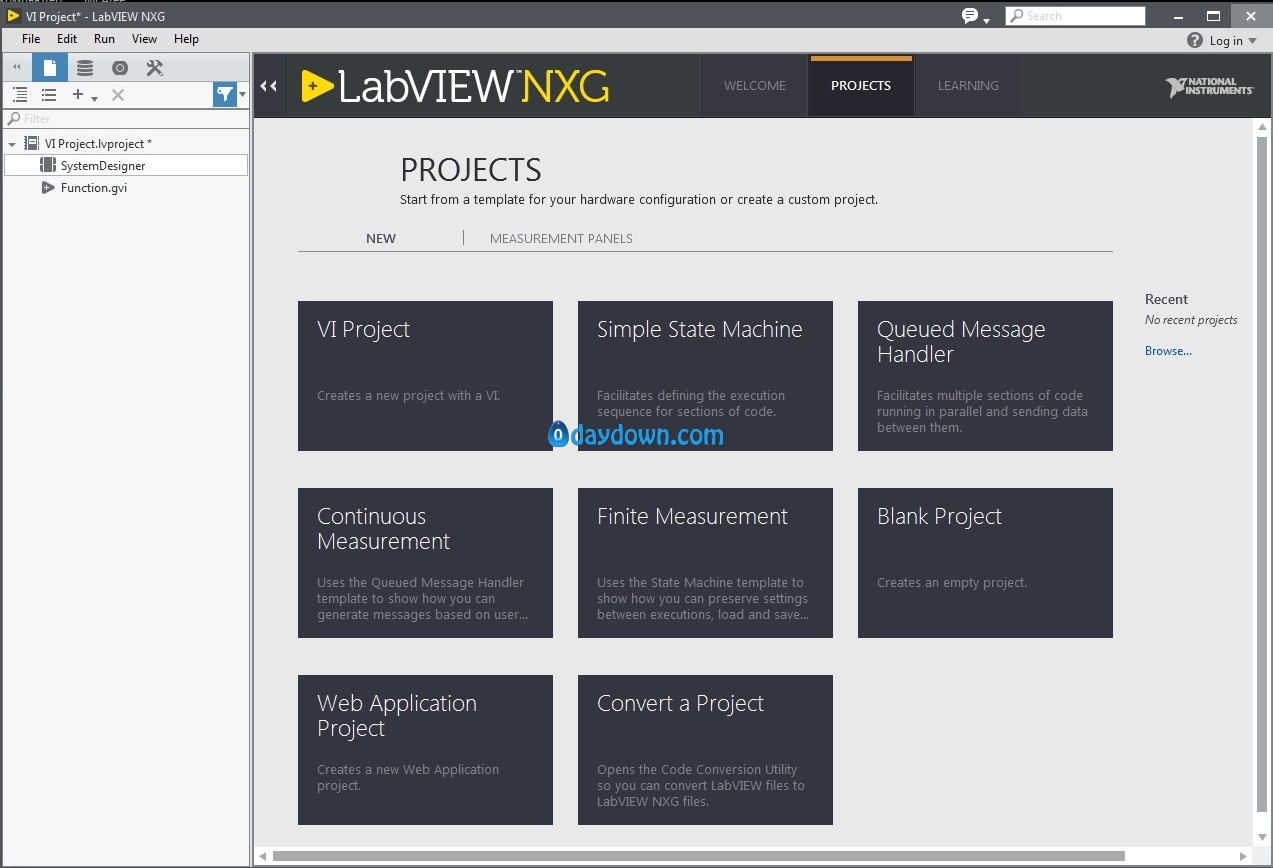The height and width of the screenshot is (868, 1273).
Task: Click the LabVIEW NXG logo
Action: click(456, 86)
